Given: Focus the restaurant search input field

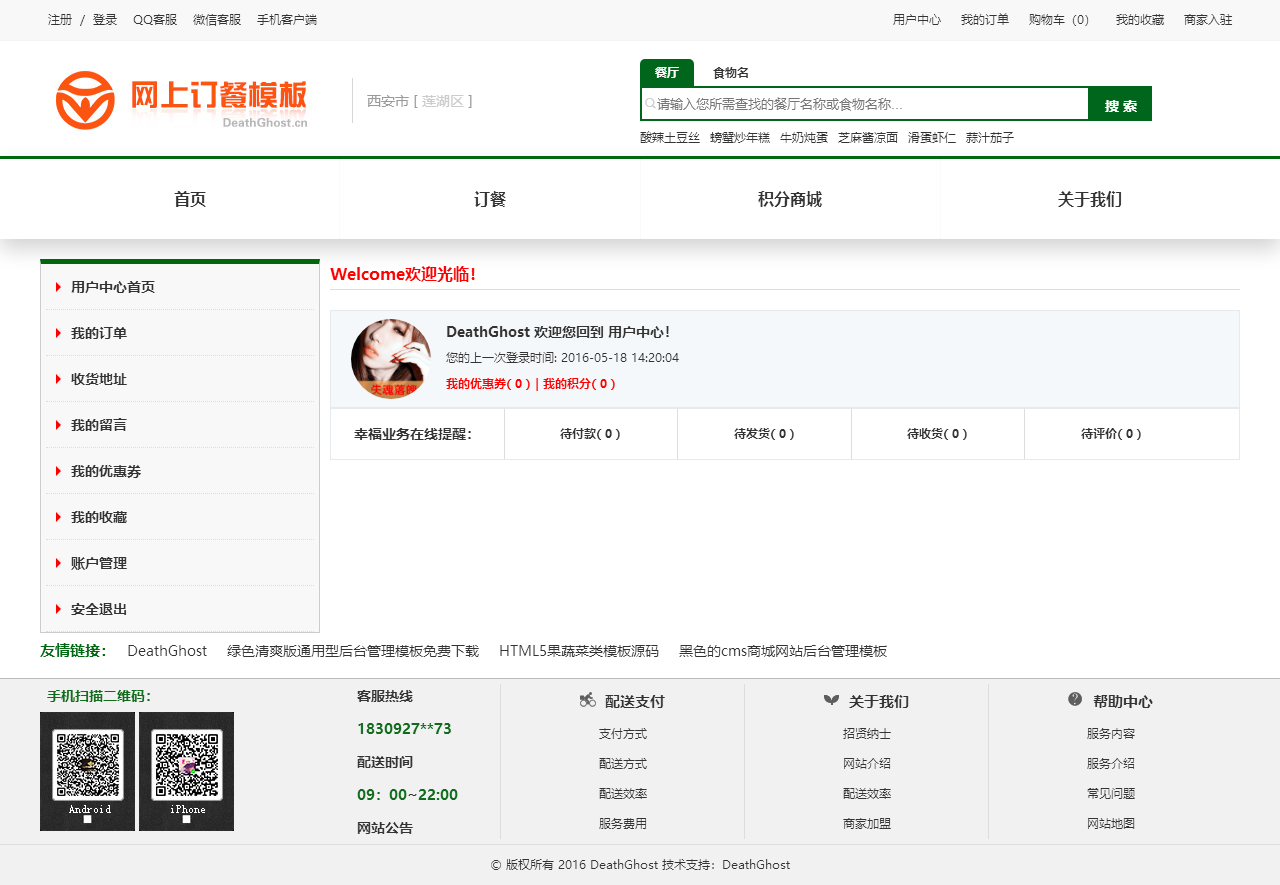Looking at the screenshot, I should (870, 104).
